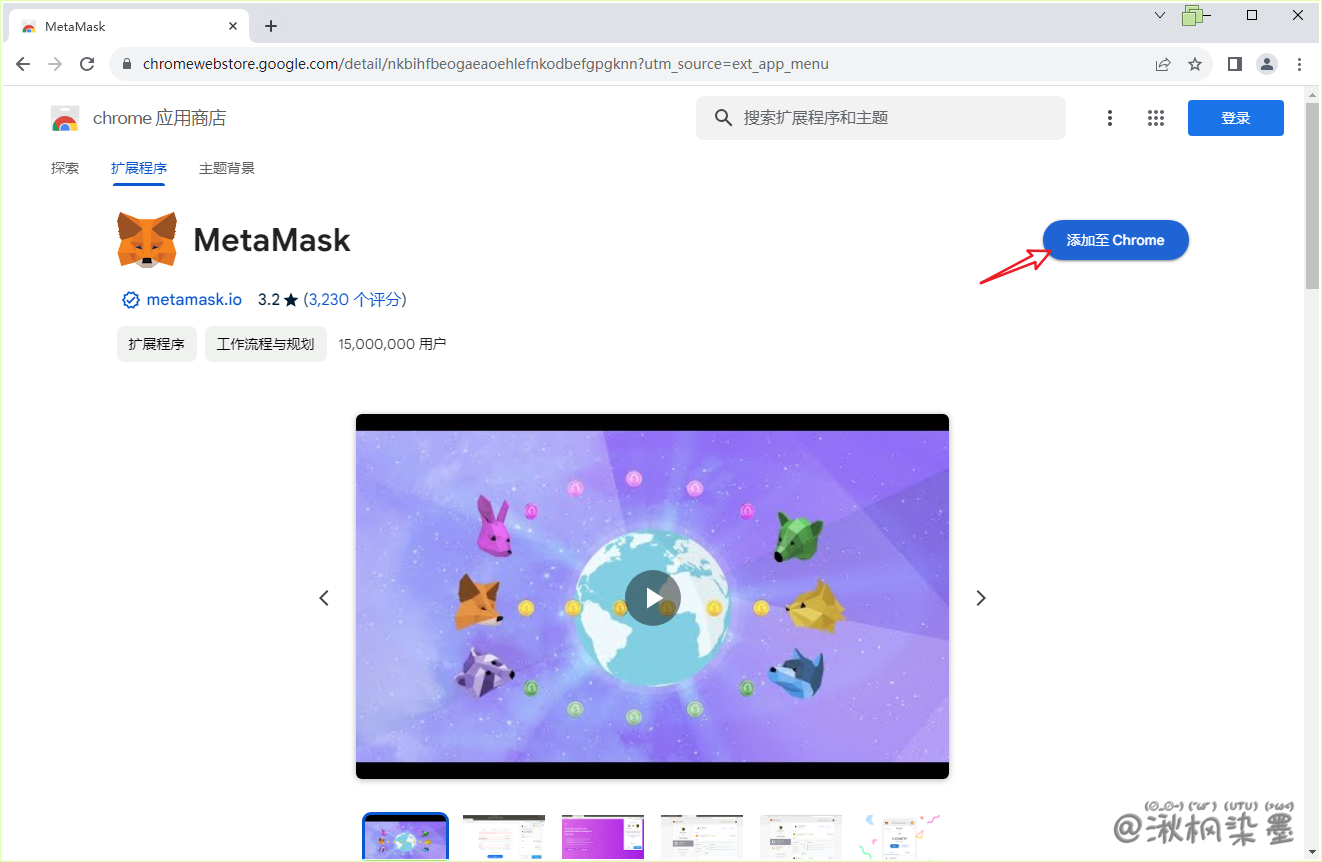Expand the tab search chevron

click(x=1160, y=15)
